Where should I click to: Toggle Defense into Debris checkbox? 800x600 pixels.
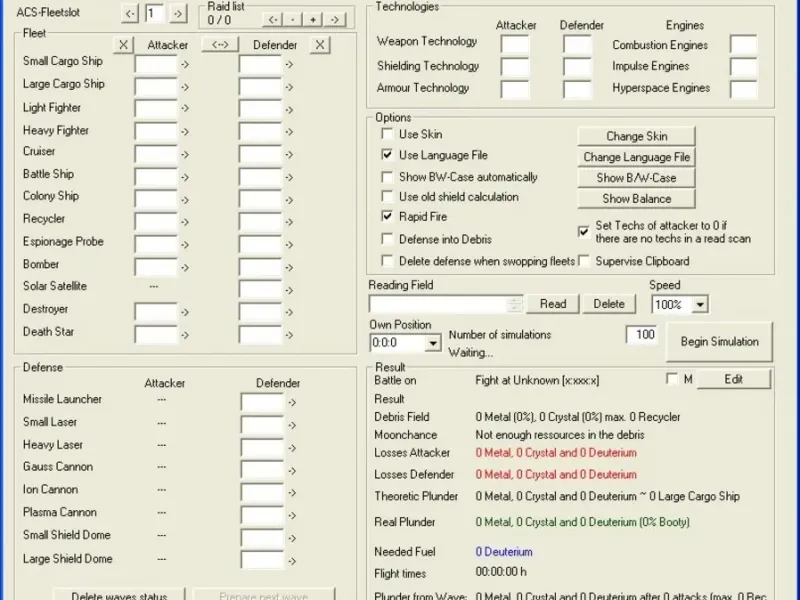pos(387,239)
